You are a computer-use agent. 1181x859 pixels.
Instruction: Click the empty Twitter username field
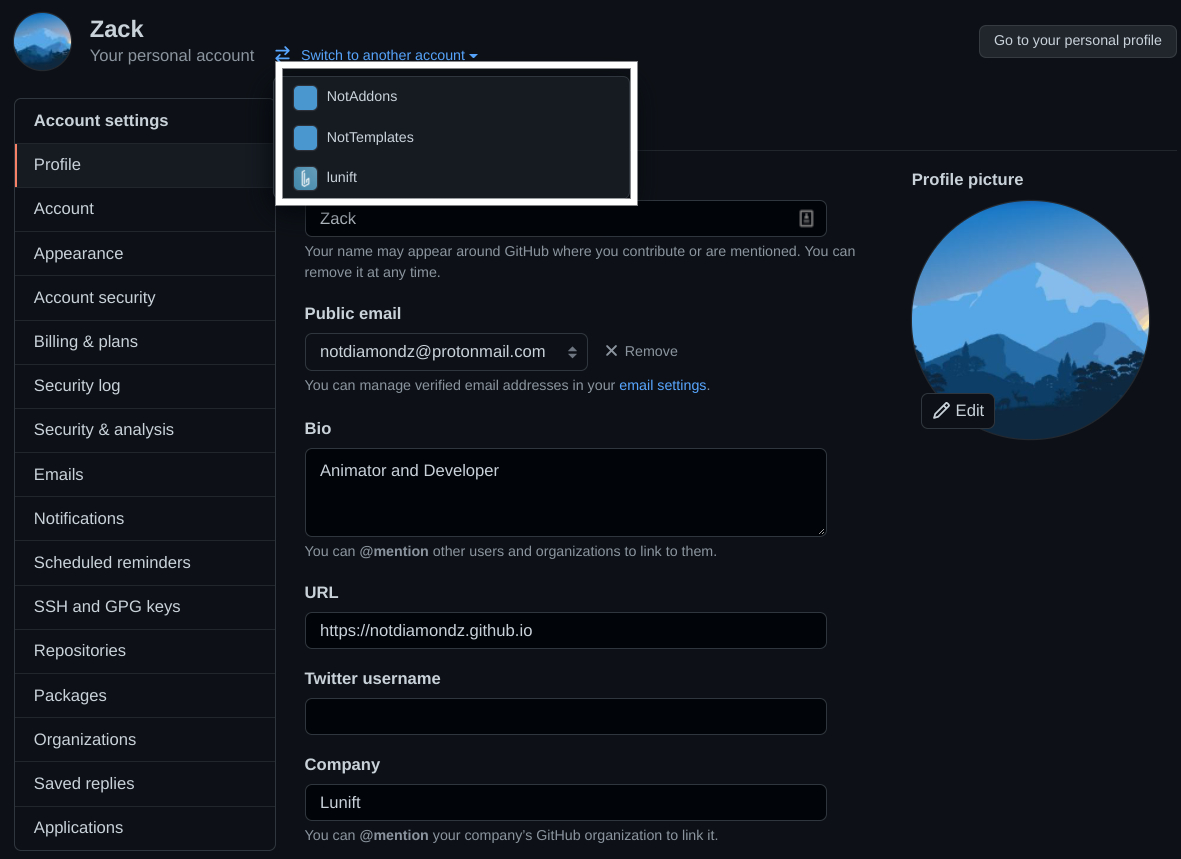[x=566, y=717]
